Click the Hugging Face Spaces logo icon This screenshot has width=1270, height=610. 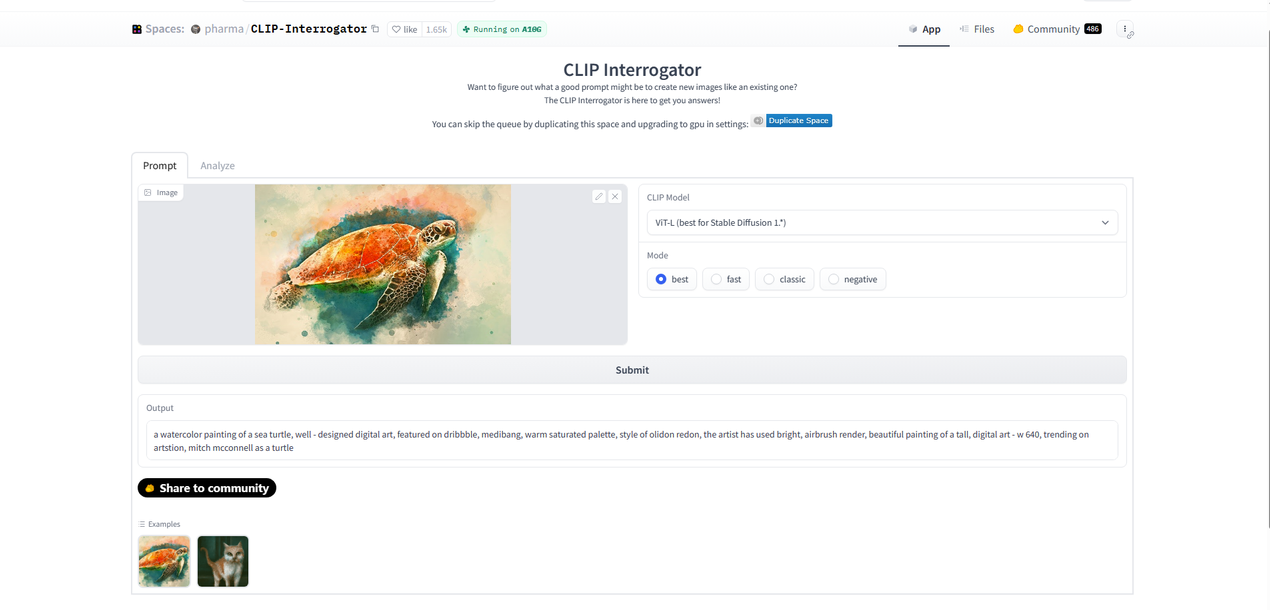[137, 29]
